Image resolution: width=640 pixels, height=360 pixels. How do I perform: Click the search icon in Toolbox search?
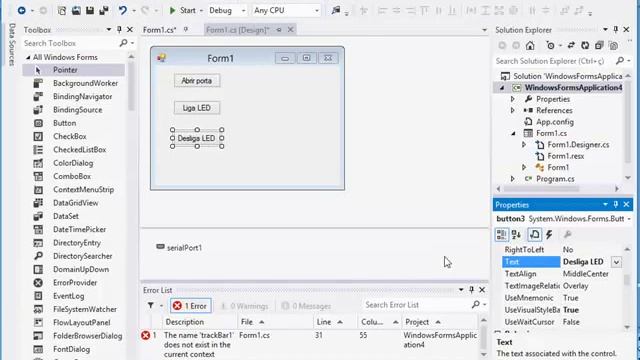pyautogui.click(x=123, y=43)
